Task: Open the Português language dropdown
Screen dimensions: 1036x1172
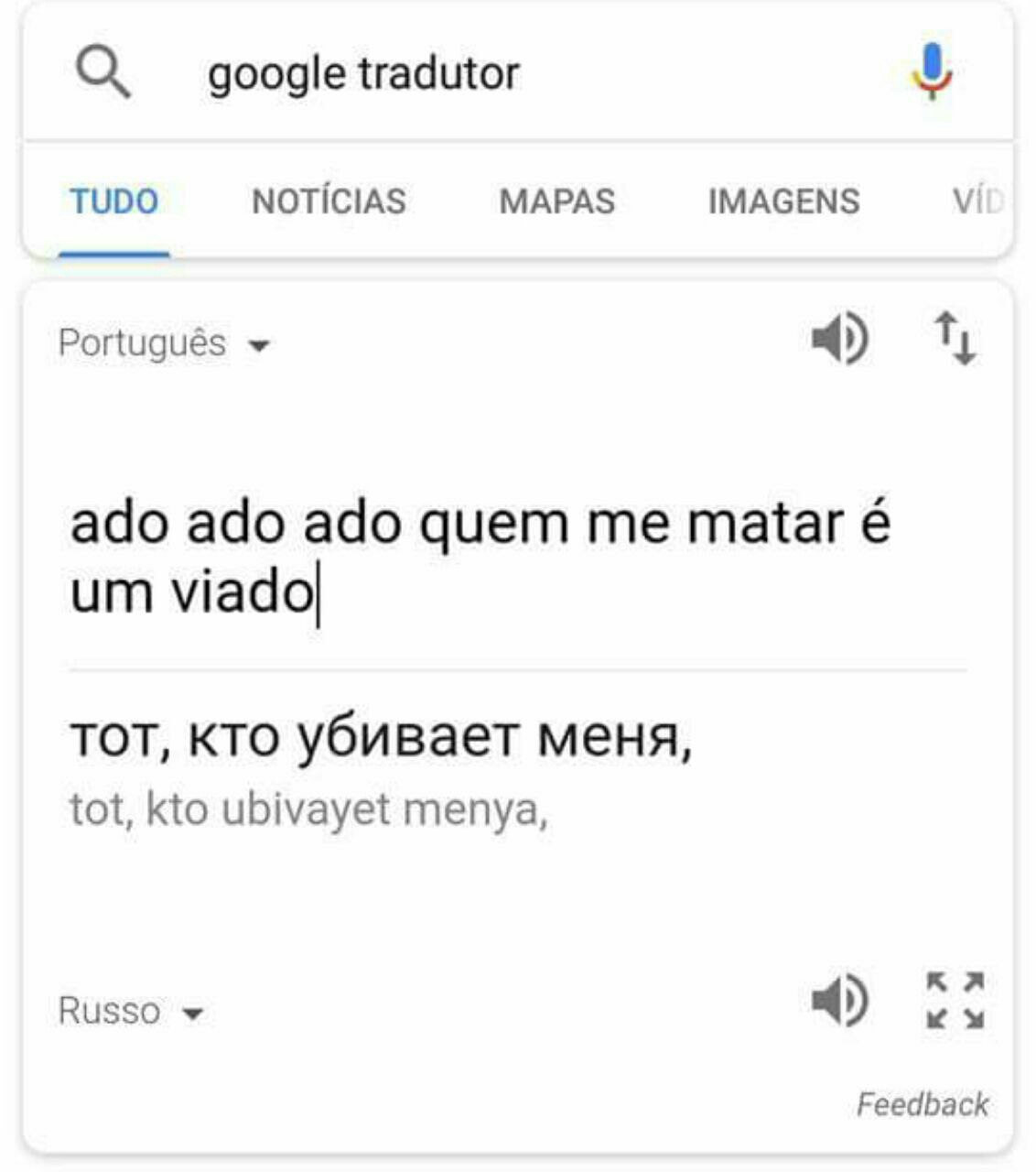Action: coord(165,343)
